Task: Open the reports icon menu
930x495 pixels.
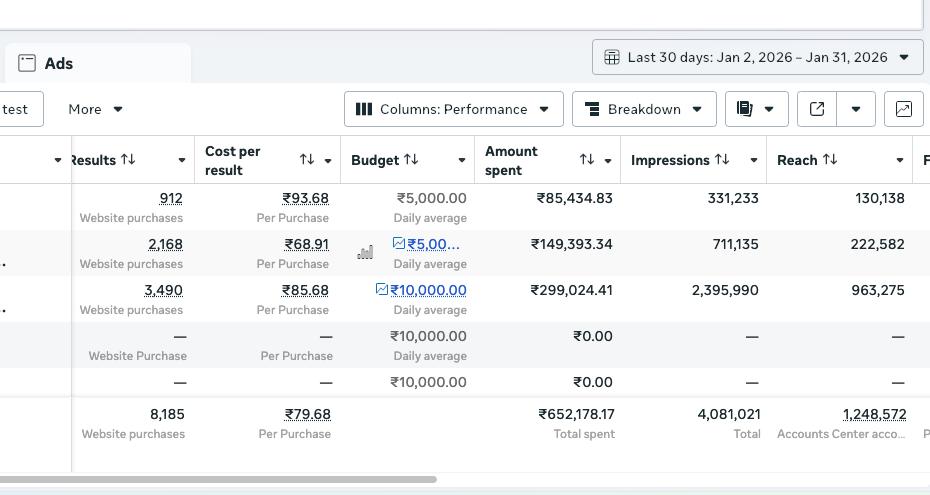Action: 755,109
